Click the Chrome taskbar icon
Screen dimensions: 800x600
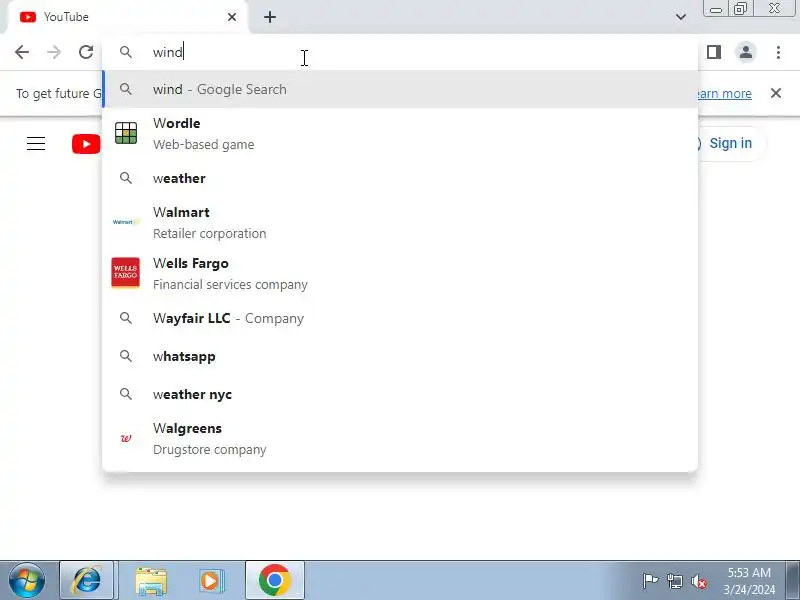point(274,581)
